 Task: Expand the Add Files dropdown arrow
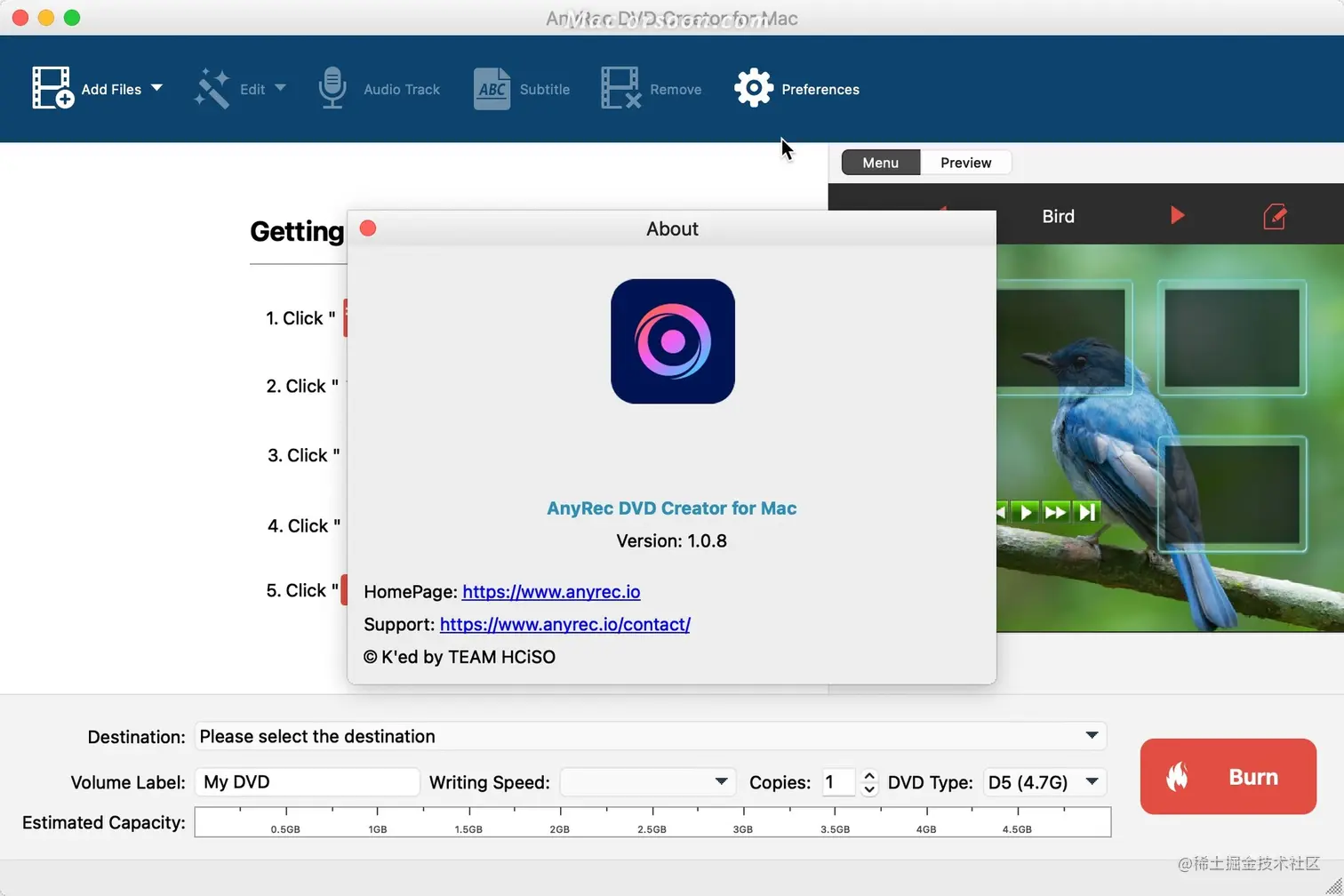click(157, 87)
